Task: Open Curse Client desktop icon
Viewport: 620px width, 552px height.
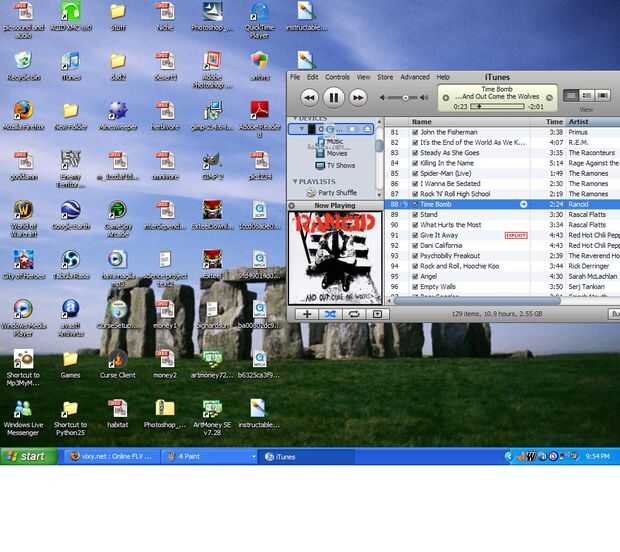Action: (118, 364)
